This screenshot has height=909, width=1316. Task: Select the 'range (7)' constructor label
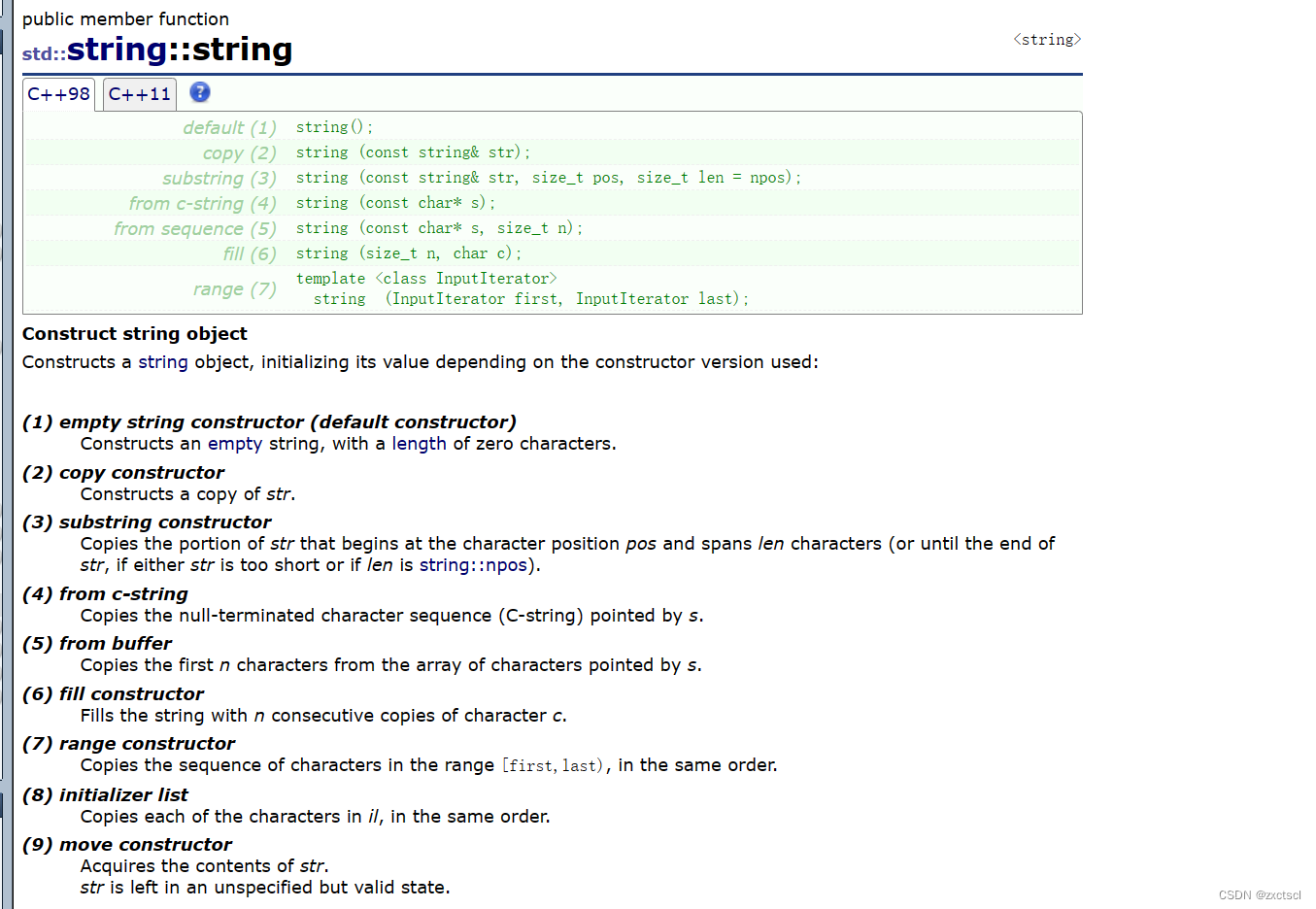(234, 289)
